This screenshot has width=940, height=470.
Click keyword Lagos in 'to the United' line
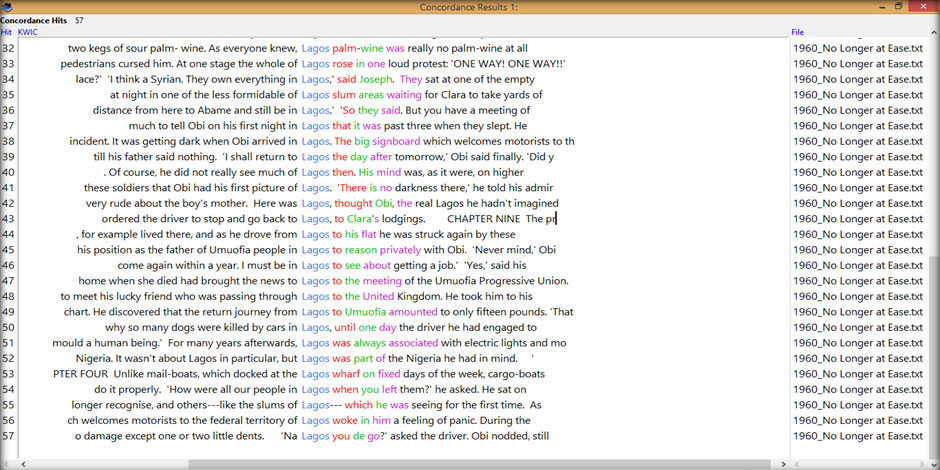tap(315, 296)
